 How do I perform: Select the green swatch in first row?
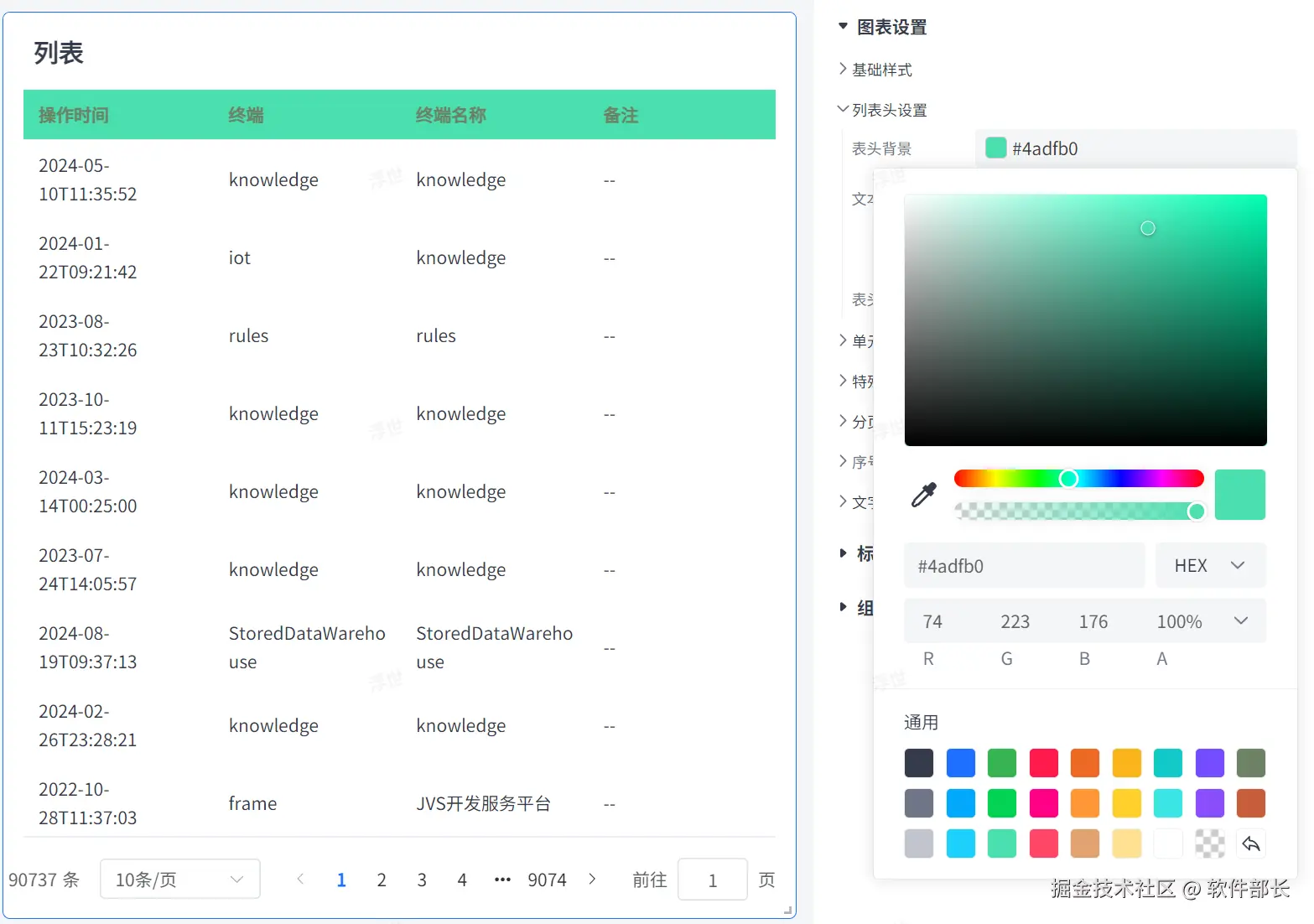(x=1002, y=763)
